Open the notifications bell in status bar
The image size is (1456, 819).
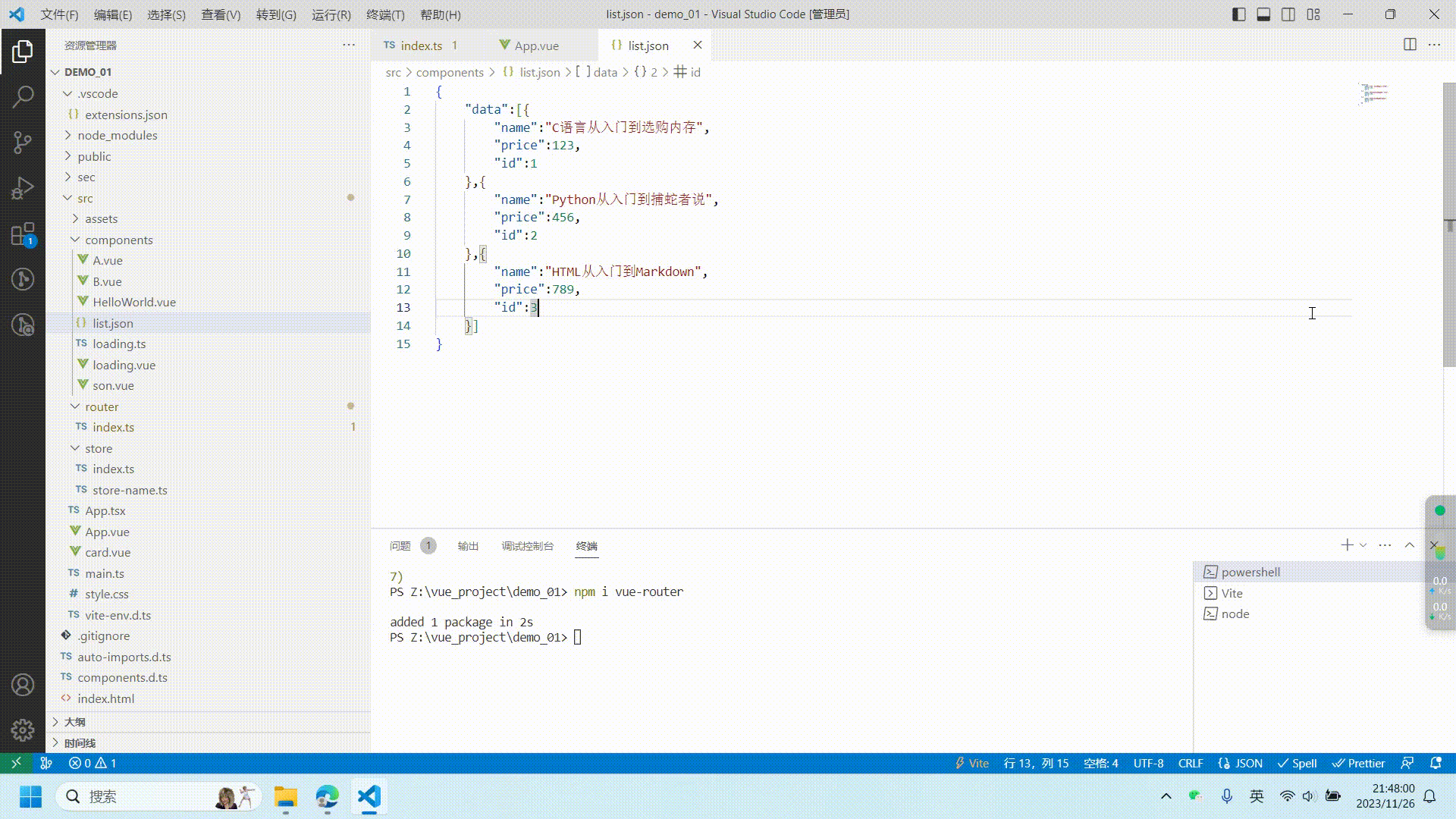click(1435, 763)
